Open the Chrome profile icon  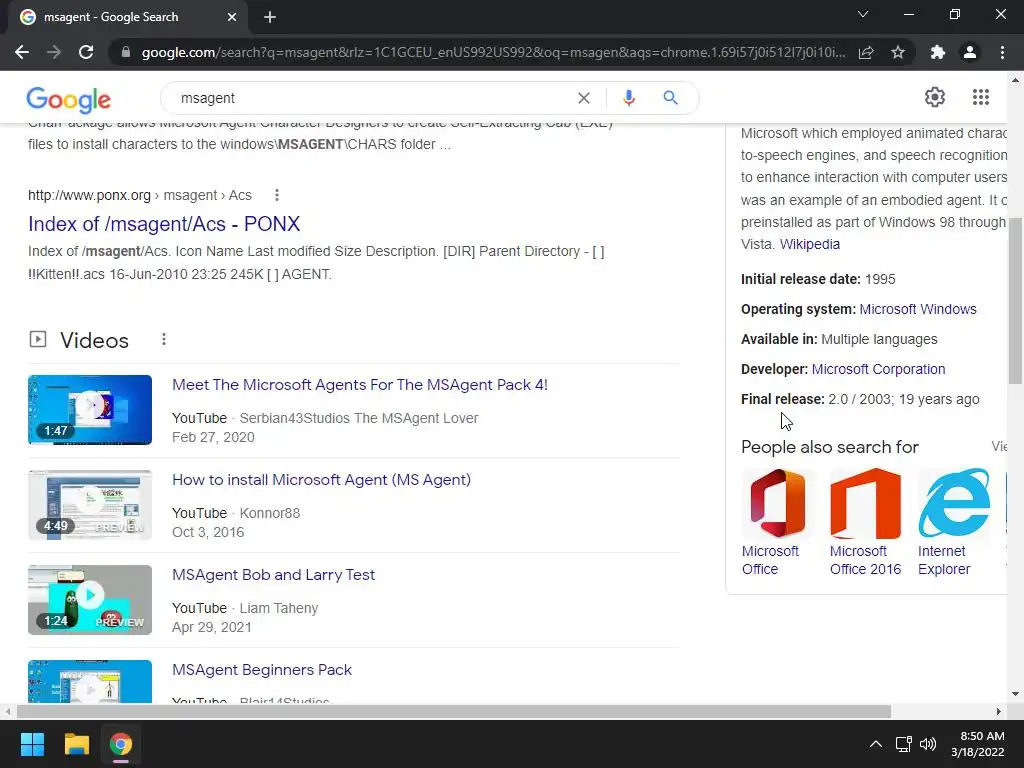point(970,52)
